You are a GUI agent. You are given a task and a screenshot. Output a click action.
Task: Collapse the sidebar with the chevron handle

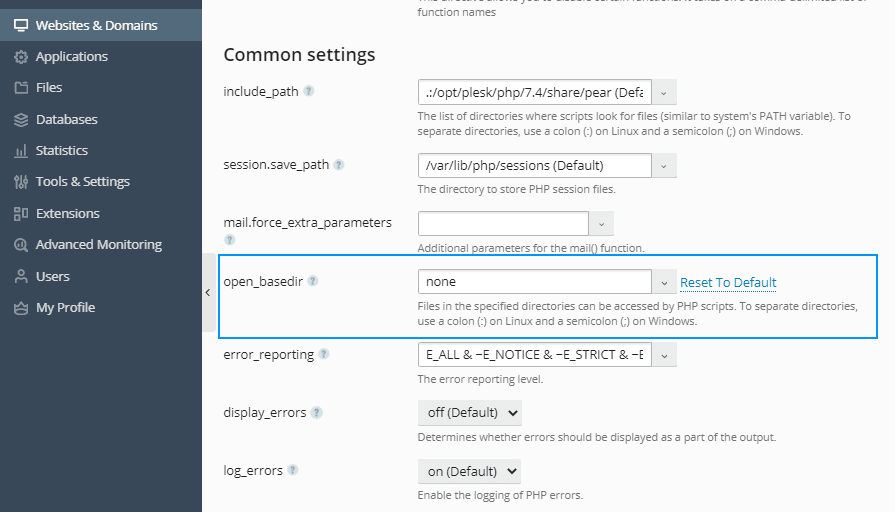point(208,292)
